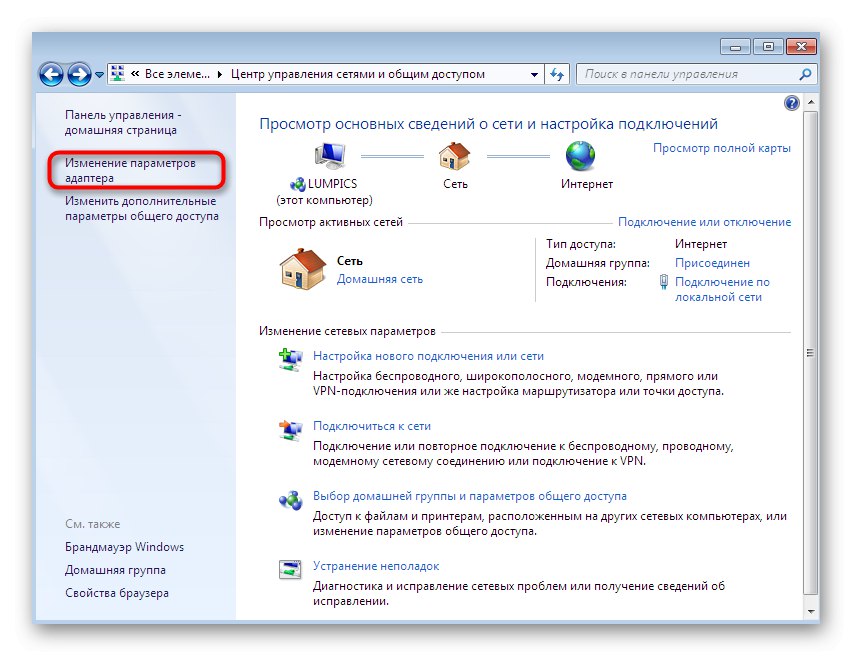852x656 pixels.
Task: Open the address bar history dropdown
Action: coord(534,74)
